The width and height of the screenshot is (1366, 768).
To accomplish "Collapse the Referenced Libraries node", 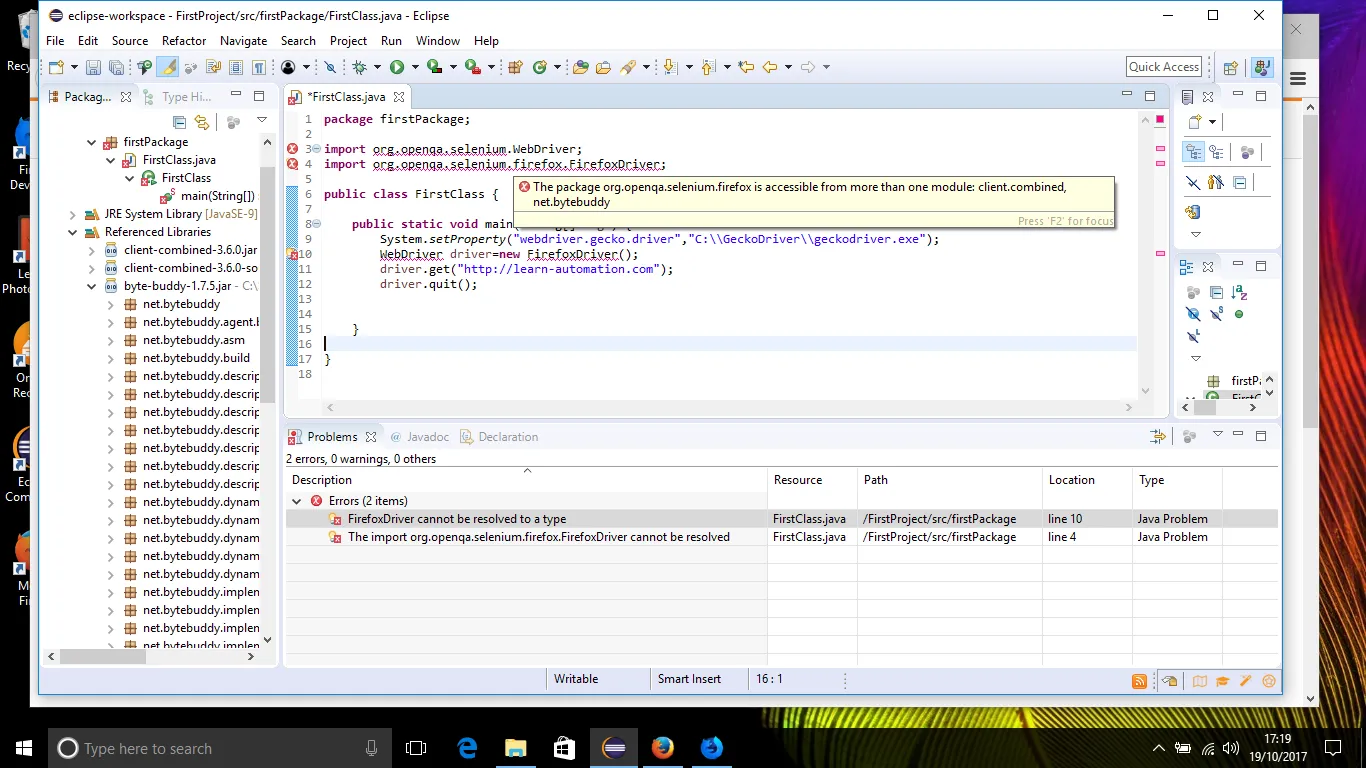I will click(73, 232).
